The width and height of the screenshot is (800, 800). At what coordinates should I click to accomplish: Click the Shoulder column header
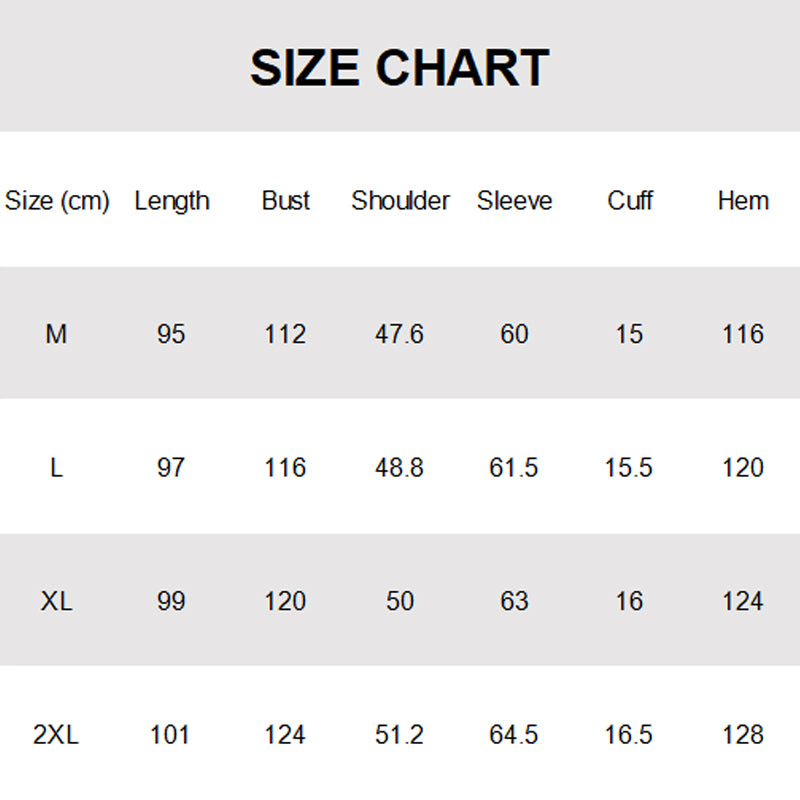pyautogui.click(x=400, y=201)
